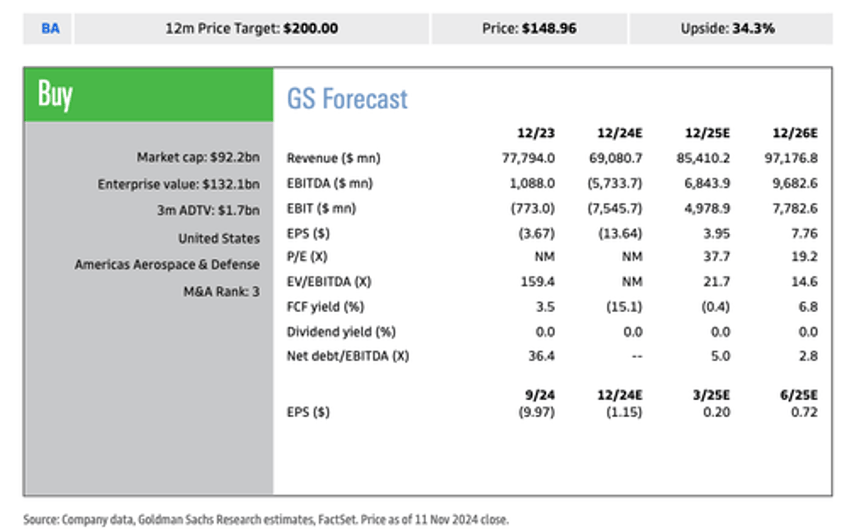The image size is (848, 532).
Task: Select EBITDA value 6,843.9
Action: pyautogui.click(x=707, y=183)
